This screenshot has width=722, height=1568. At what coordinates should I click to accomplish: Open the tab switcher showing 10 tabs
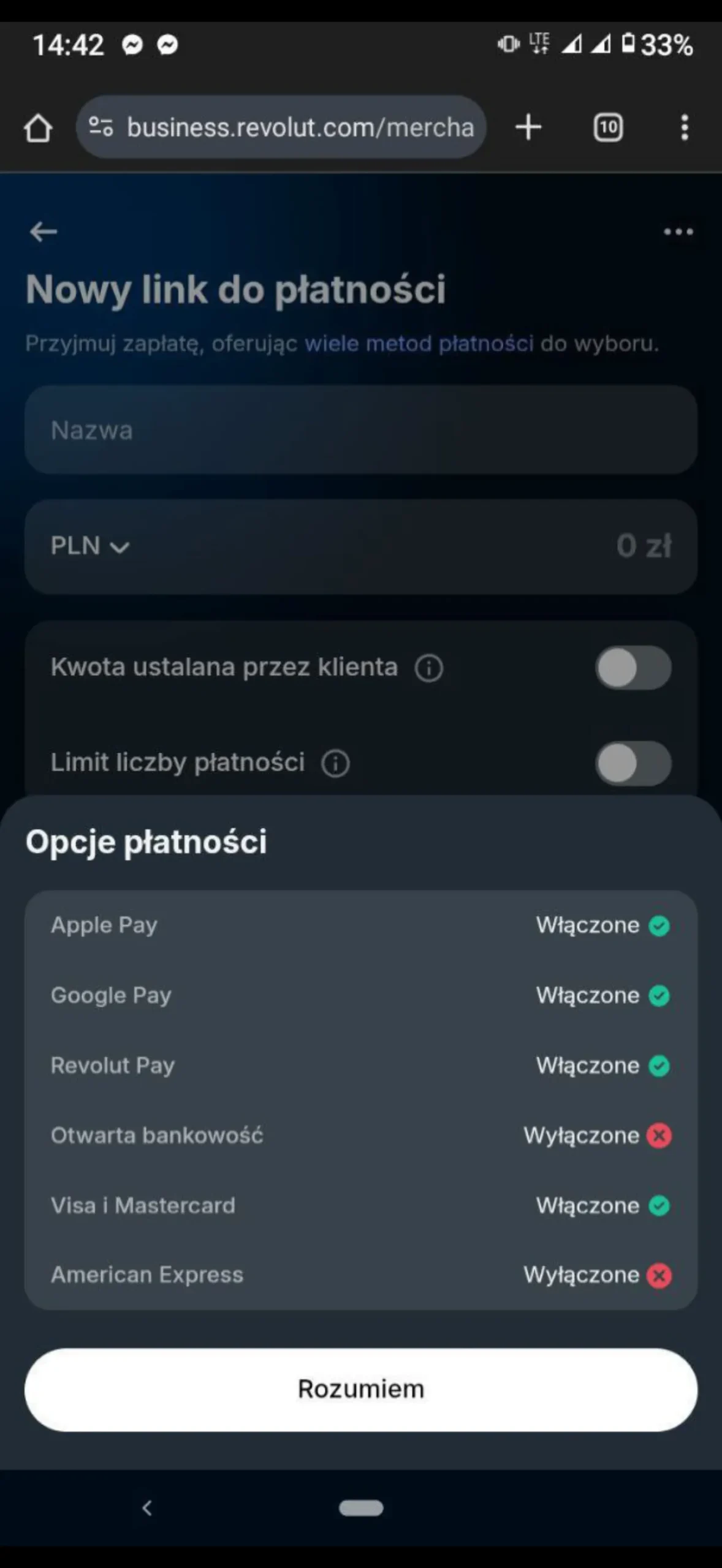tap(607, 127)
